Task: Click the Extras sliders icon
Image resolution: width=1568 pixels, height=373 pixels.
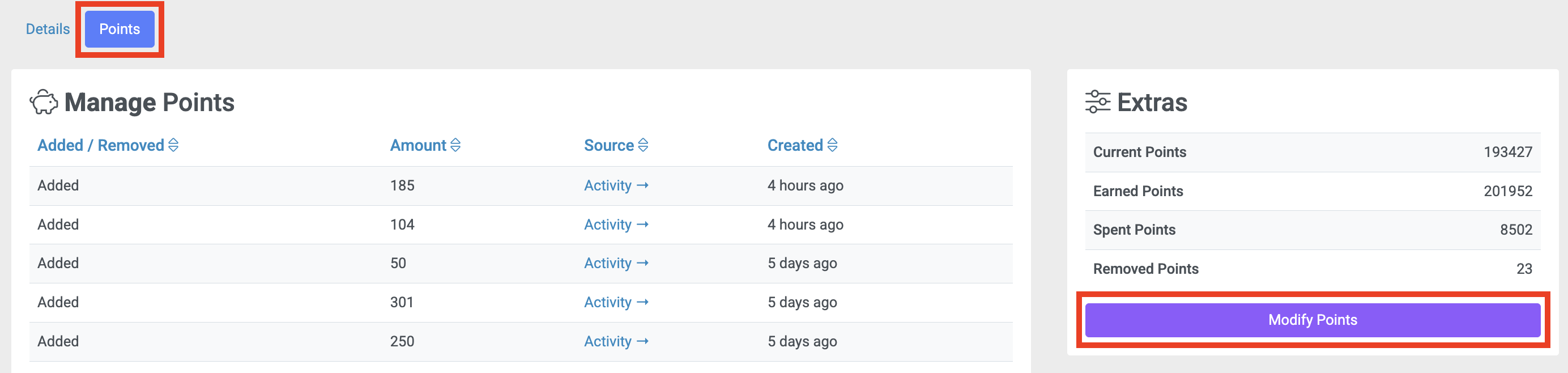Action: pos(1097,103)
